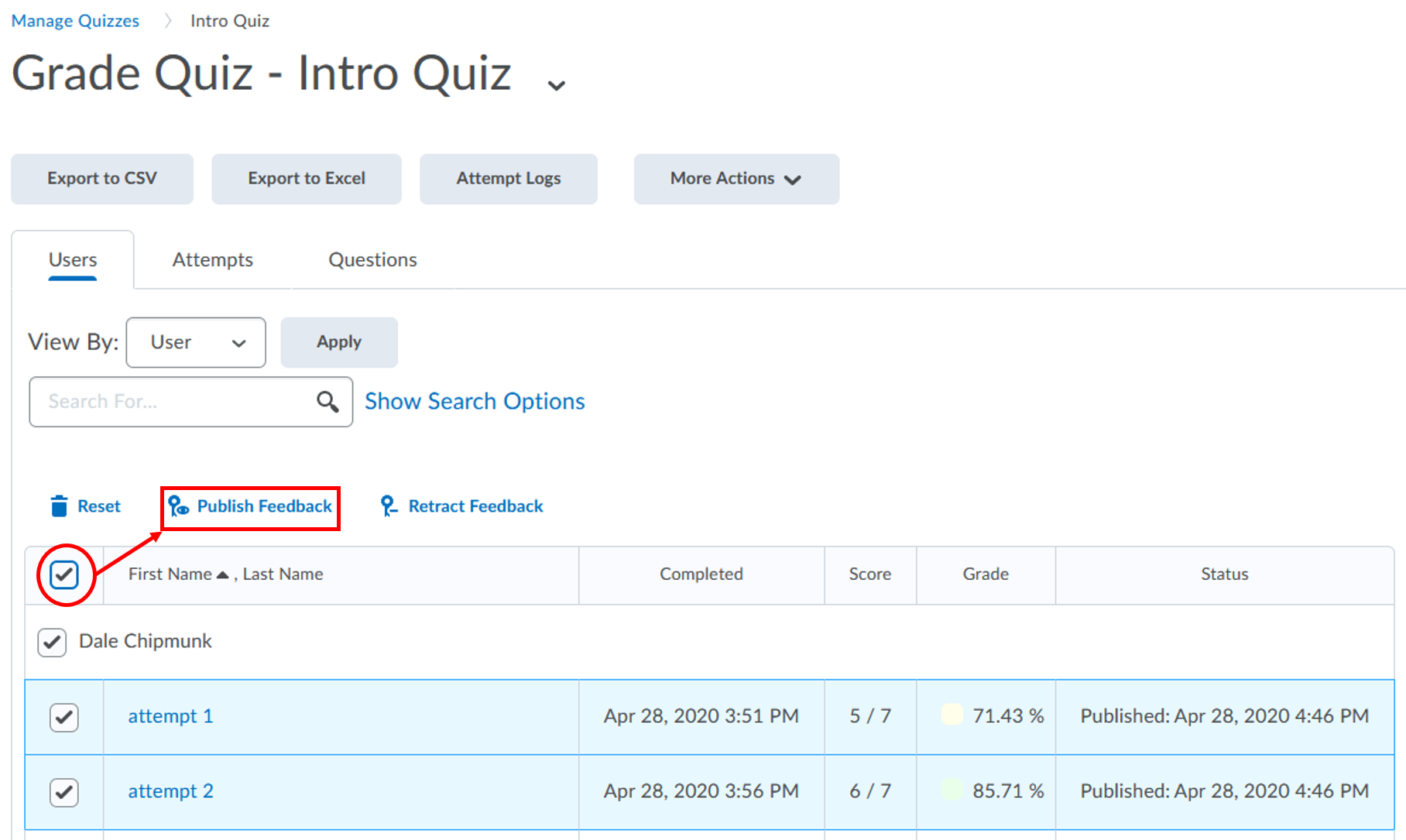Switch to the Attempts tab
The height and width of the screenshot is (840, 1406).
click(212, 259)
